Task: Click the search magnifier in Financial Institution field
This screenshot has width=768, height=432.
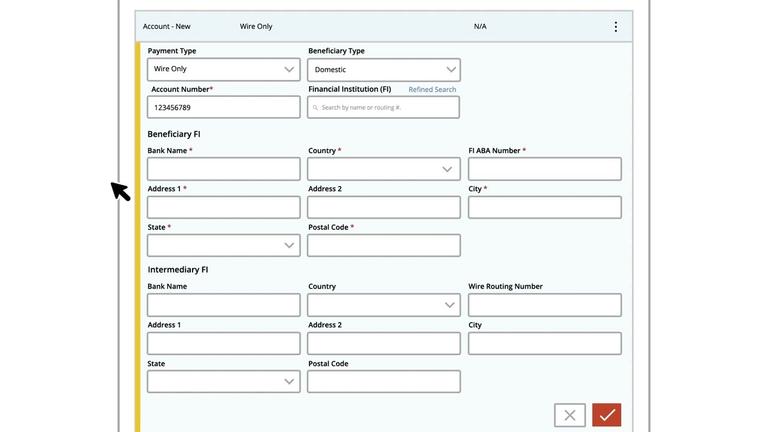Action: coord(315,108)
